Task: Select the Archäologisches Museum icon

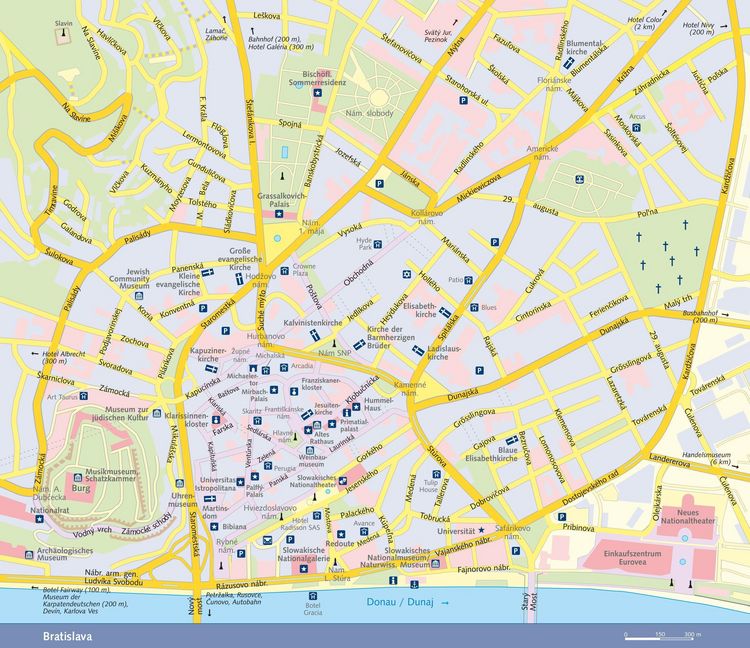Action: [29, 555]
